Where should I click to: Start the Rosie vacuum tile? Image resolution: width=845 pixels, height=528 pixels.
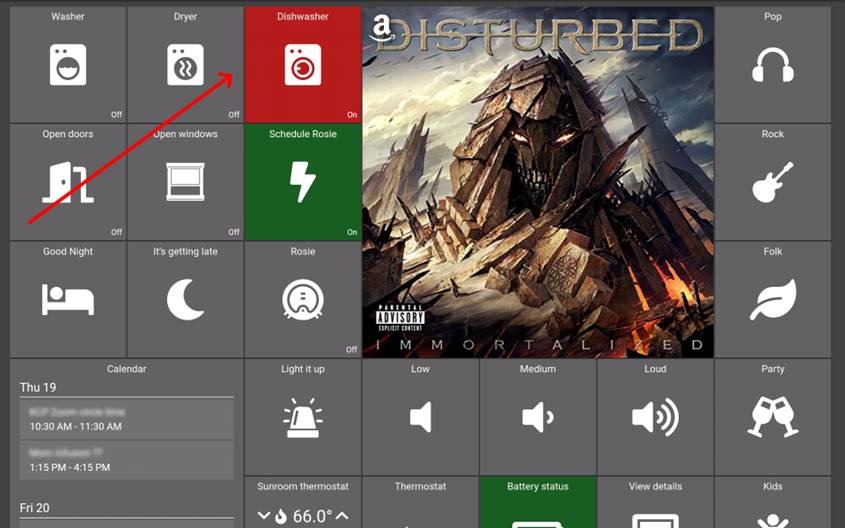[x=302, y=299]
